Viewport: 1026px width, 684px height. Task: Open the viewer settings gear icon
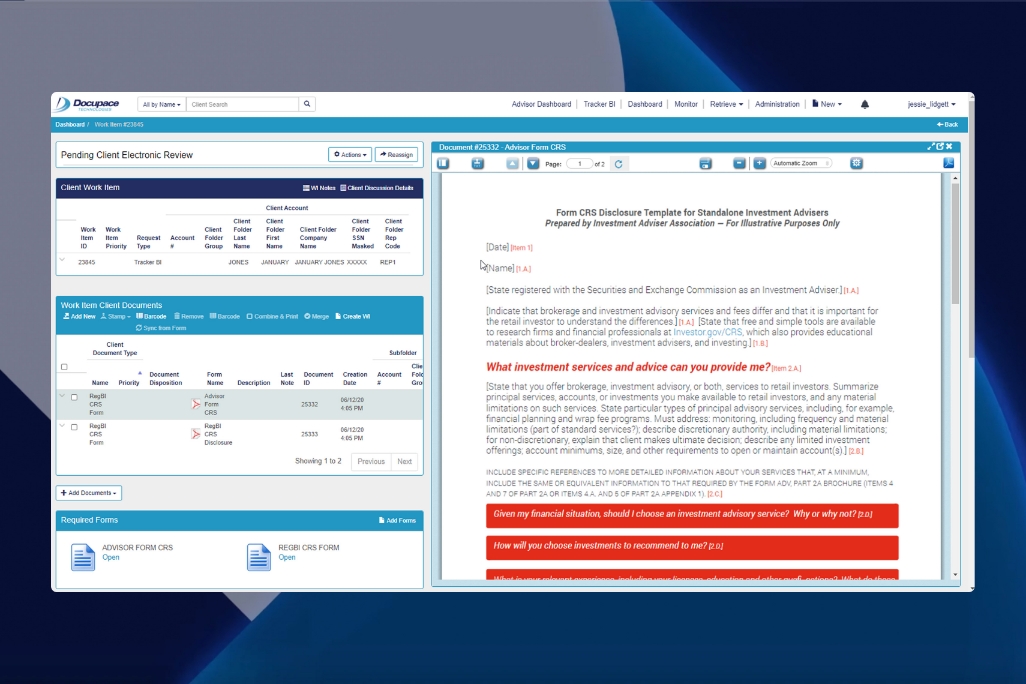coord(856,163)
